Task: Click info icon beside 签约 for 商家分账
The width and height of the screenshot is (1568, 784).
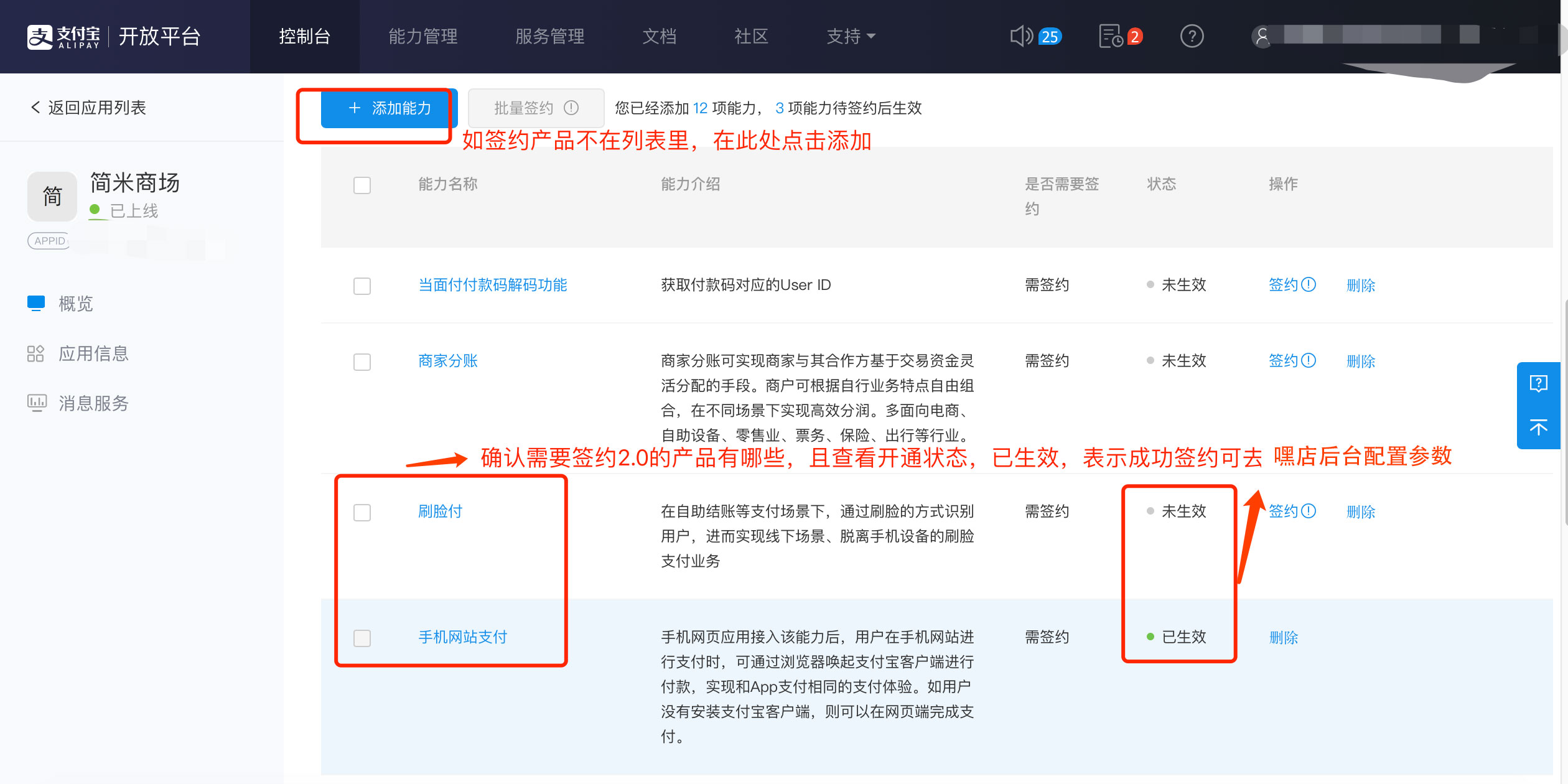Action: [1309, 360]
